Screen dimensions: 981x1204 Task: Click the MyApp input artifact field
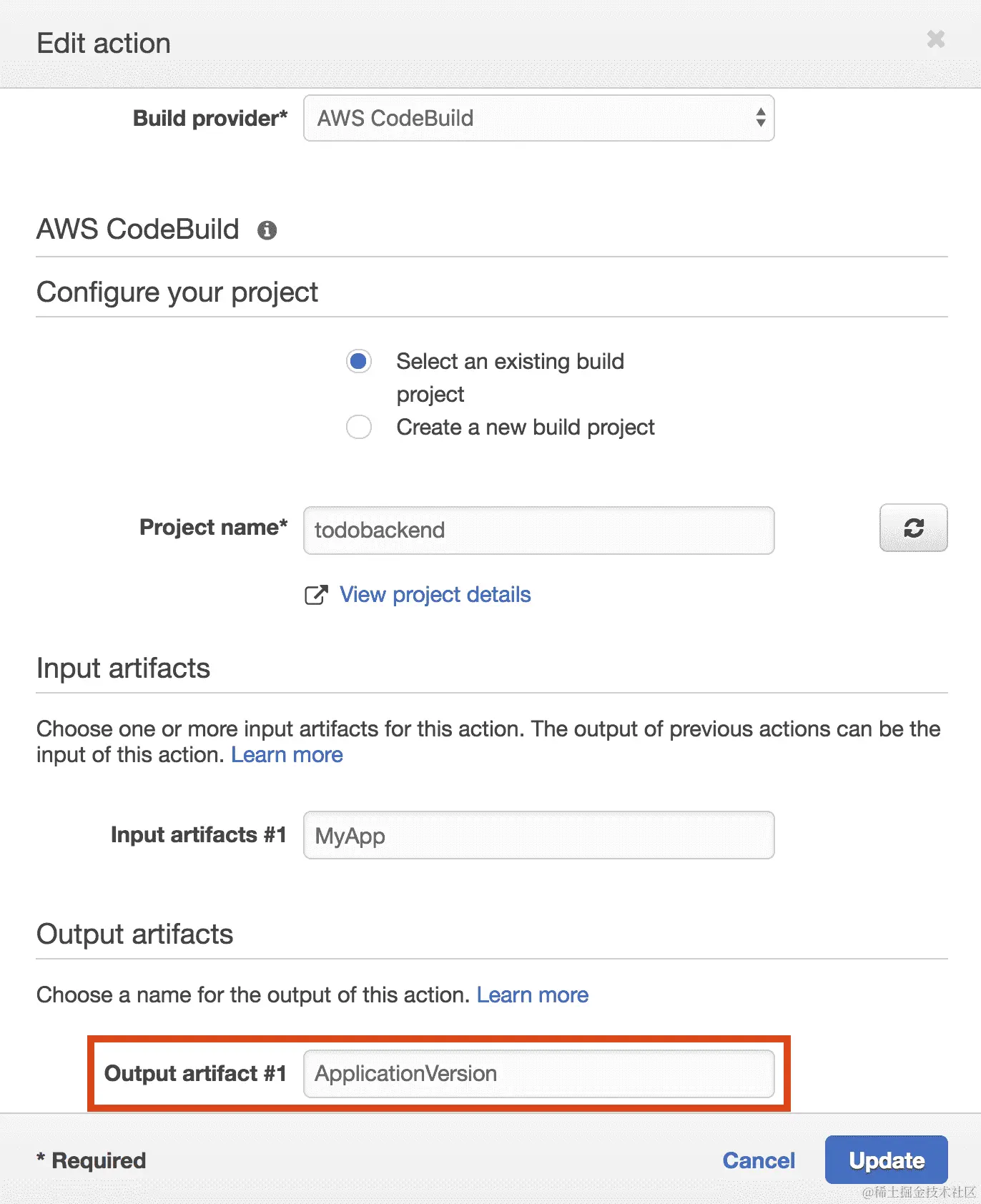(538, 836)
